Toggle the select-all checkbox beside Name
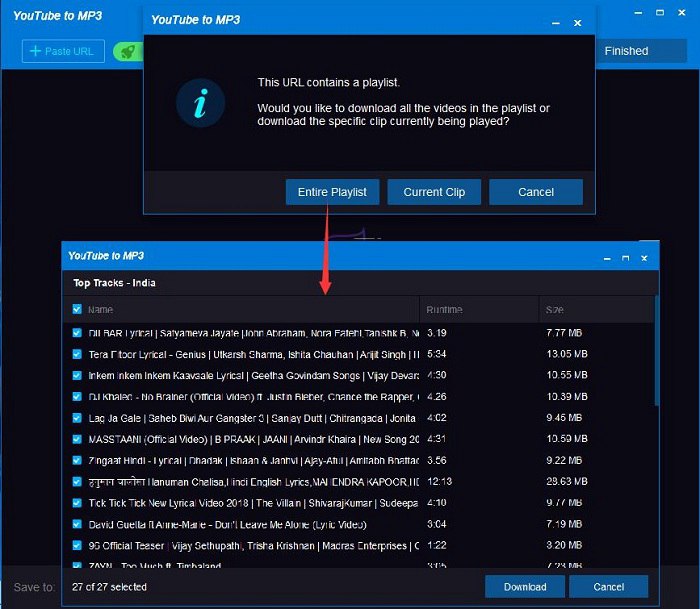 (77, 310)
